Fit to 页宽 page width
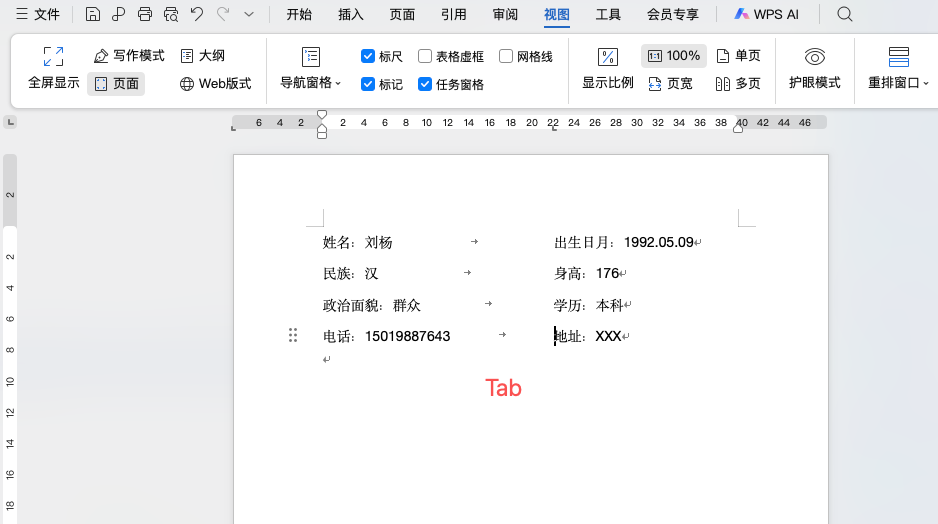The image size is (938, 524). click(670, 84)
